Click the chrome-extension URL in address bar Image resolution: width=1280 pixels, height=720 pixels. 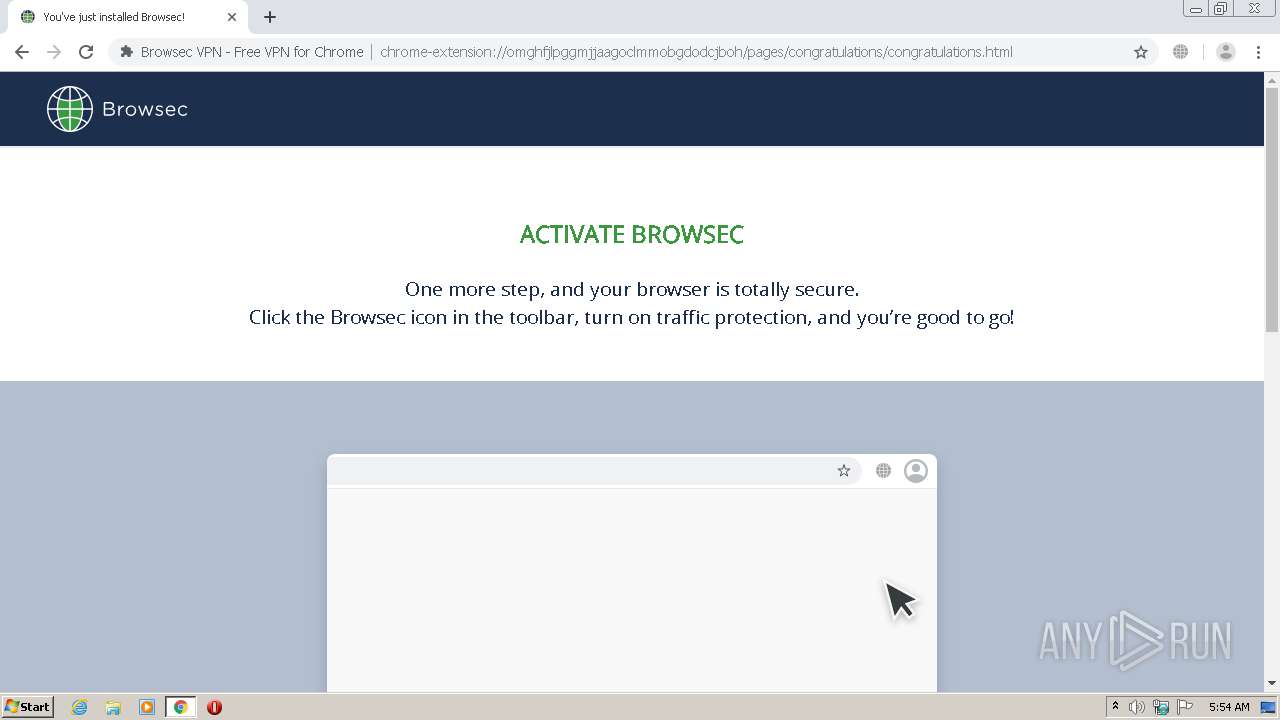point(696,52)
